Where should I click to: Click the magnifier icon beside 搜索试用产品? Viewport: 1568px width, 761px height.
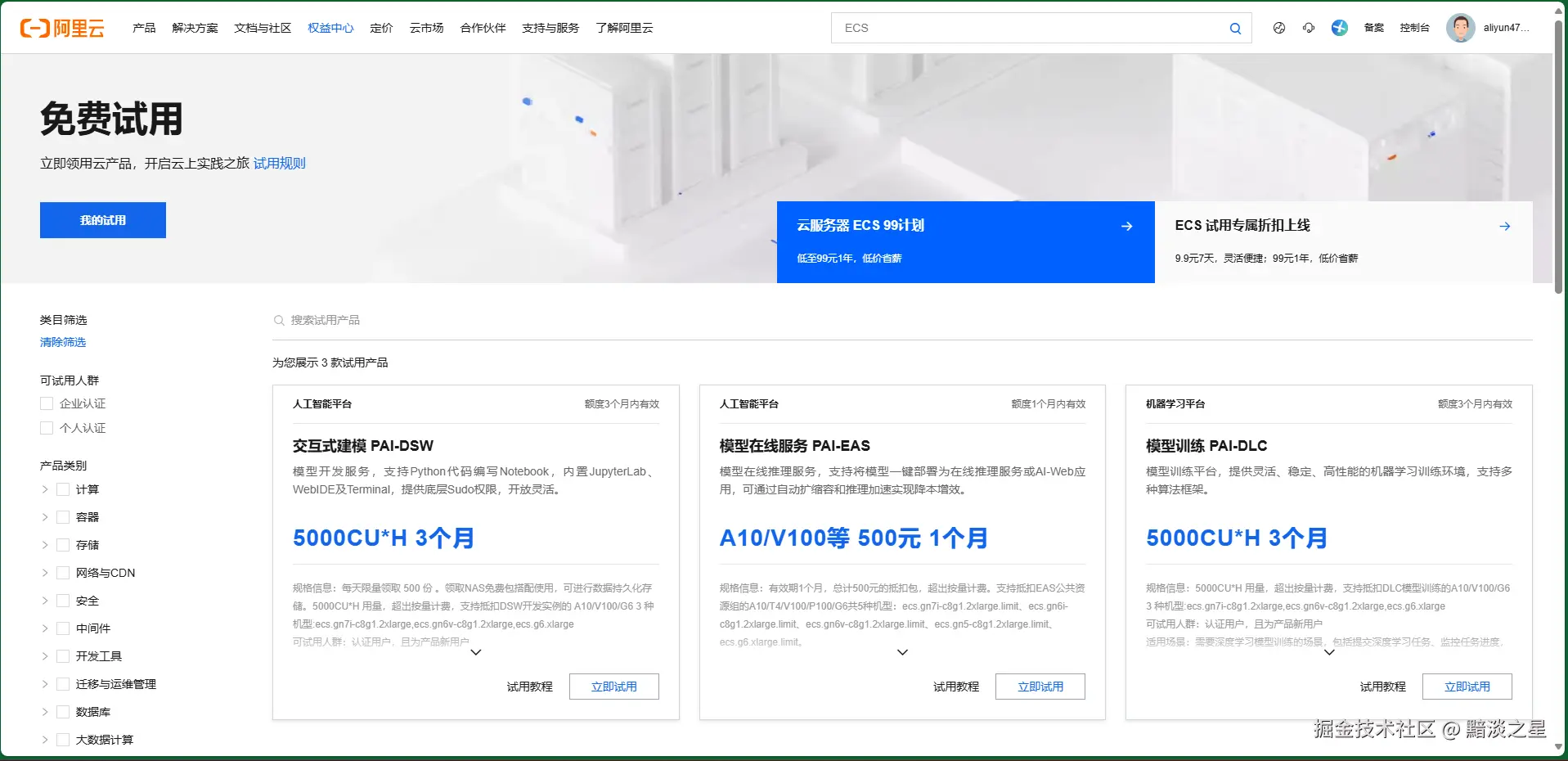coord(279,321)
